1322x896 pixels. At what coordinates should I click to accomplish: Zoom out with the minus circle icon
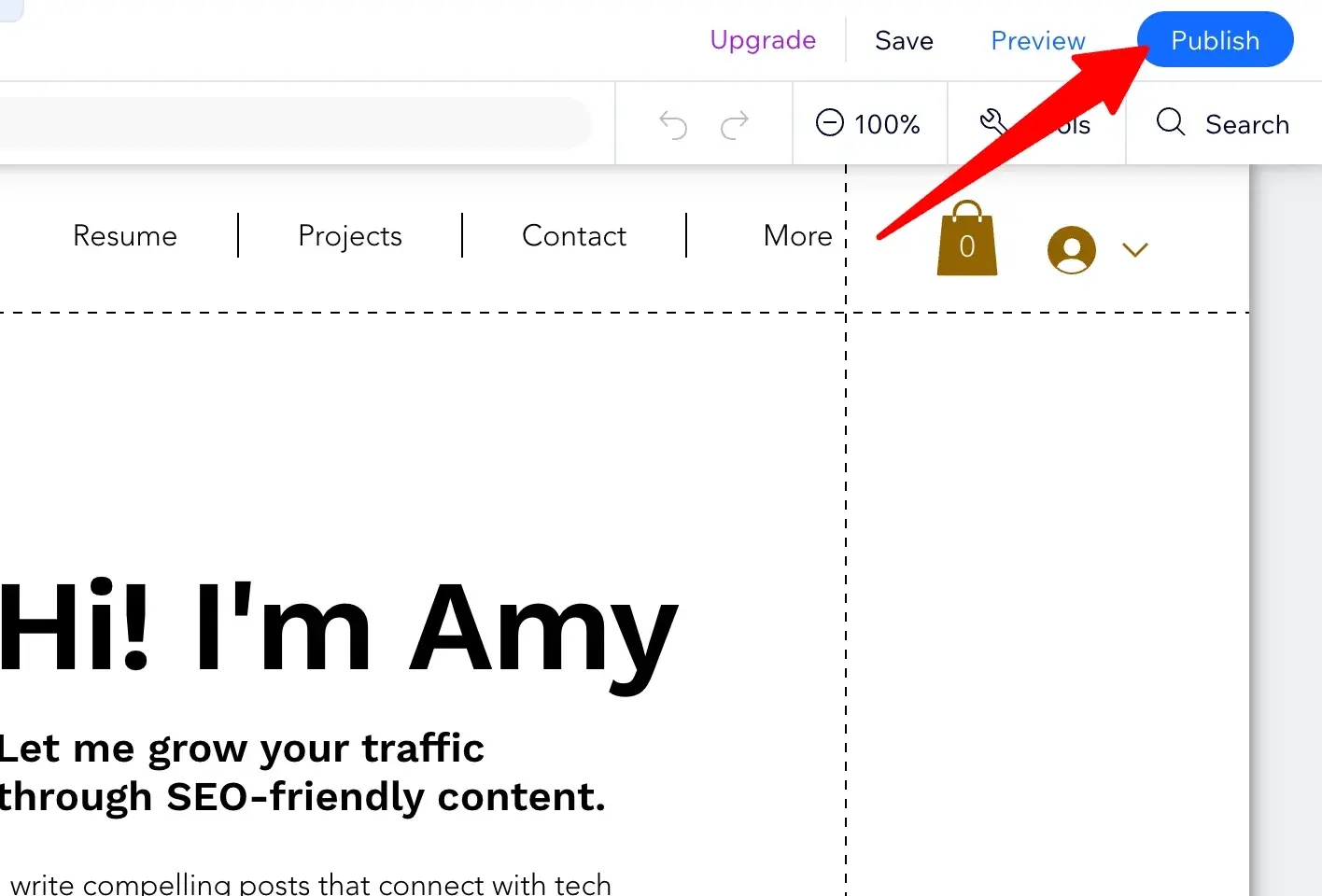tap(829, 123)
